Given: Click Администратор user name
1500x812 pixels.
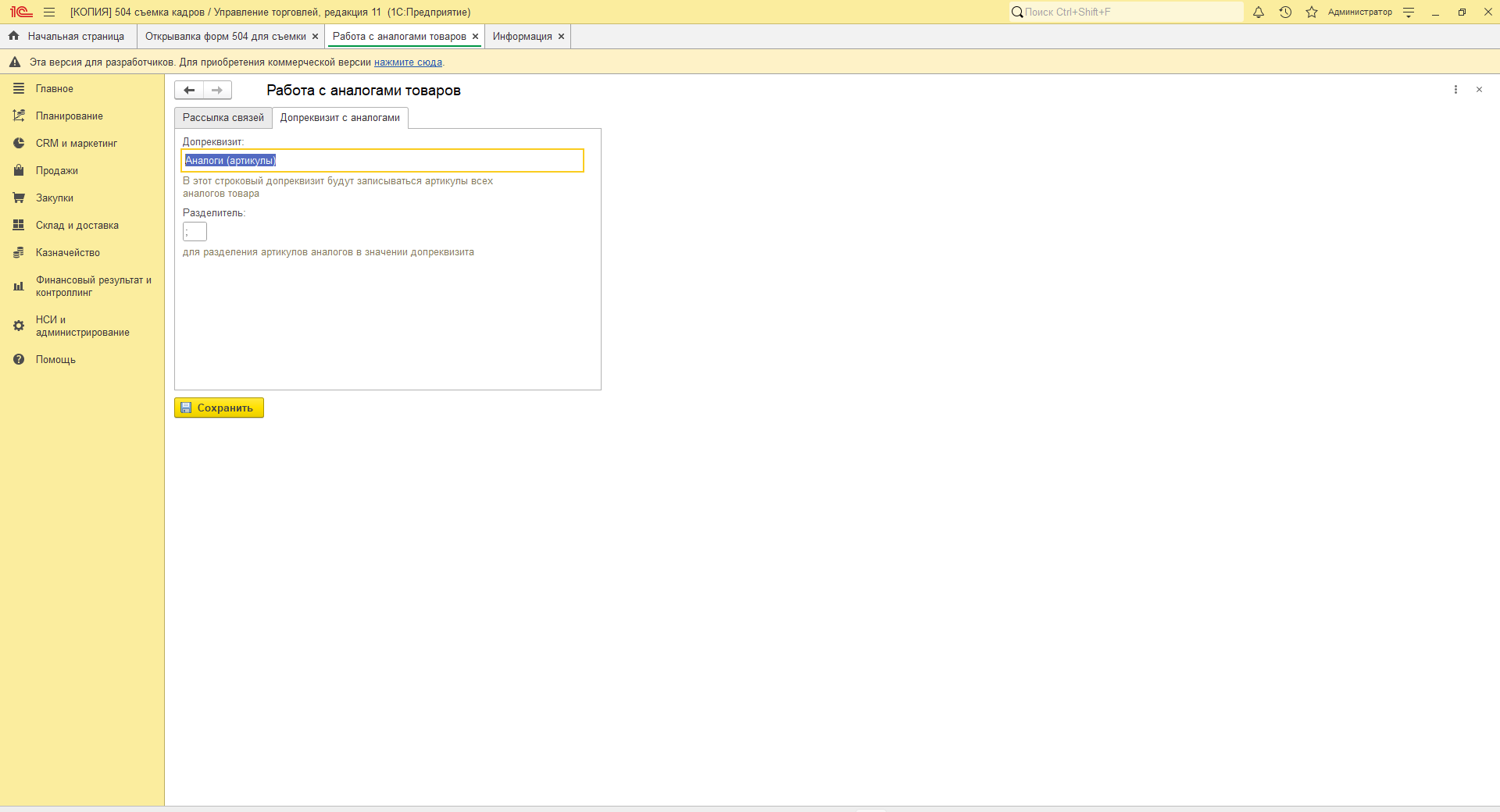Looking at the screenshot, I should (x=1359, y=12).
